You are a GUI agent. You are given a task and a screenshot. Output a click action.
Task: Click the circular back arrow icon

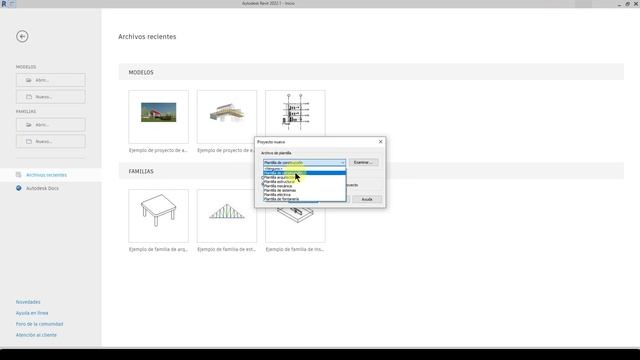(22, 36)
